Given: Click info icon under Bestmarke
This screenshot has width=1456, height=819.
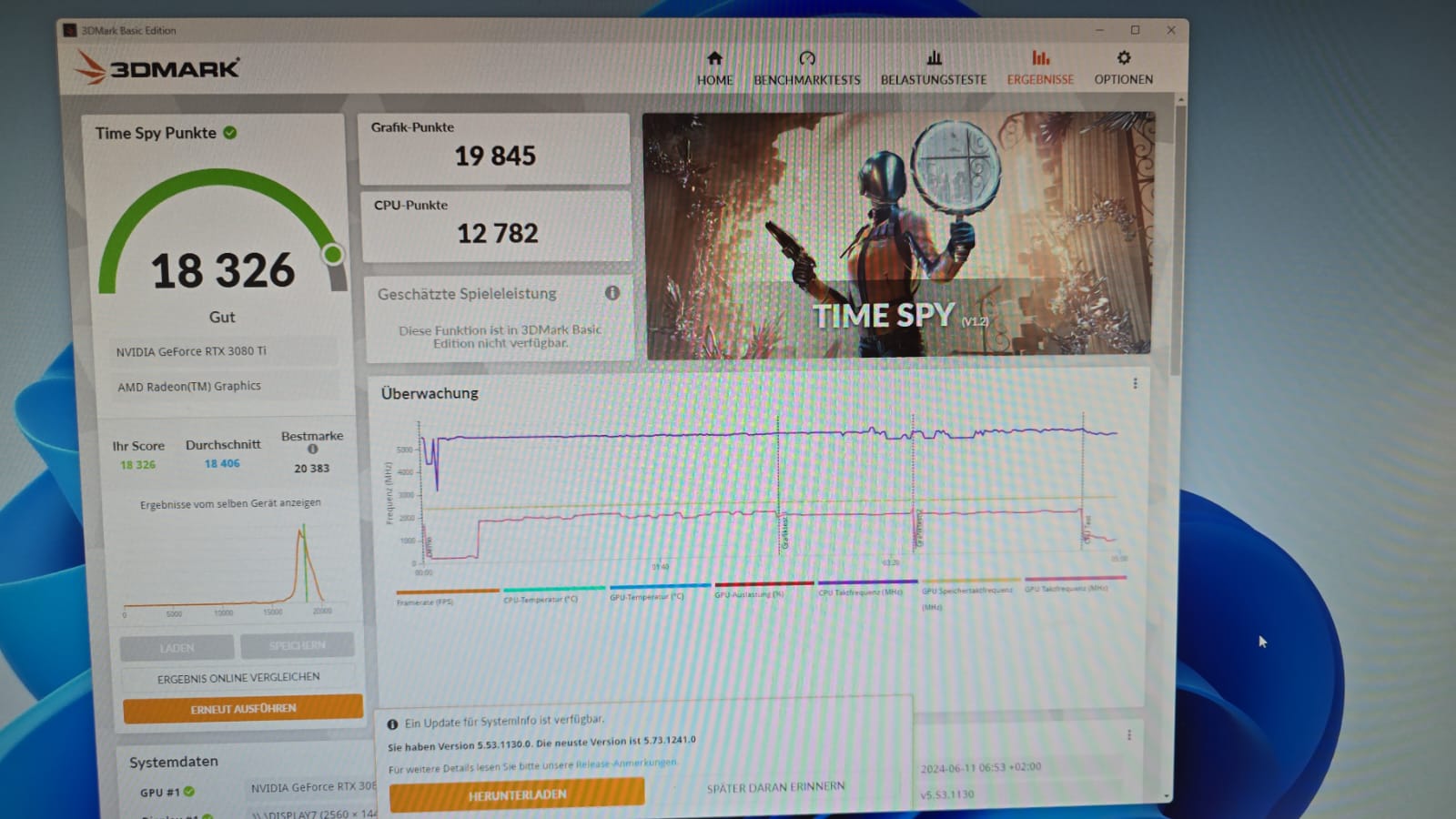Looking at the screenshot, I should [312, 449].
